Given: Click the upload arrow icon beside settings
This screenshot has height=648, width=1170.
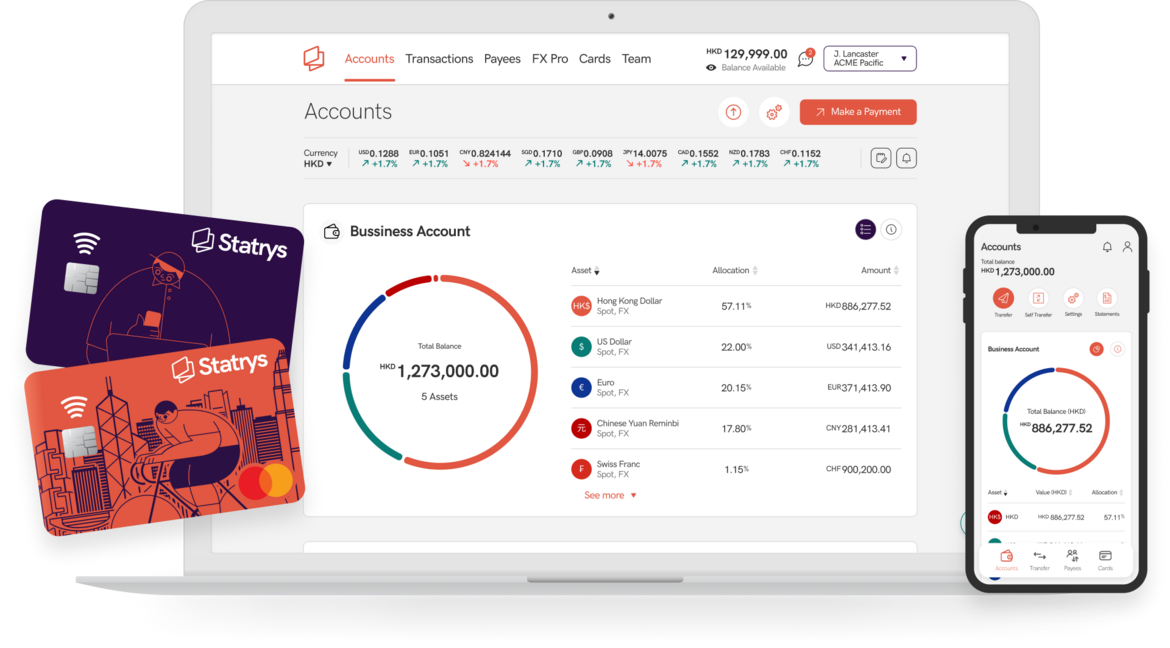Looking at the screenshot, I should point(733,112).
